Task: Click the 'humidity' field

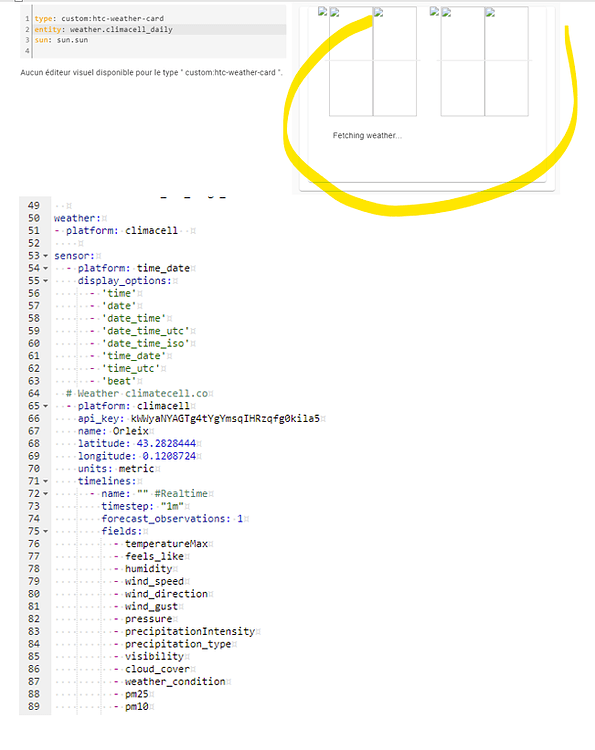Action: (x=149, y=569)
